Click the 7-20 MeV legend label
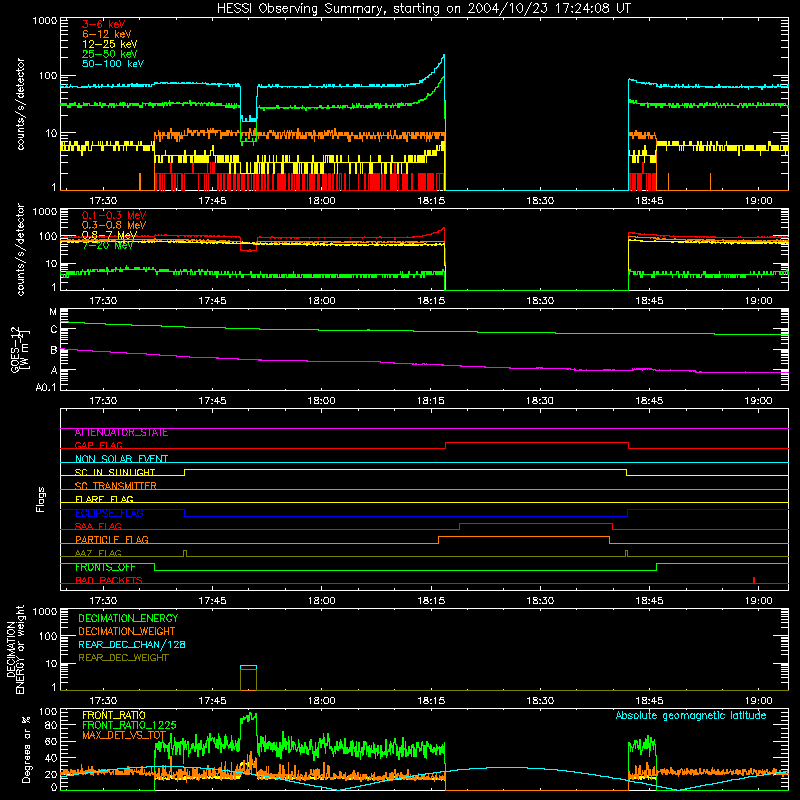This screenshot has width=800, height=800. click(x=108, y=245)
